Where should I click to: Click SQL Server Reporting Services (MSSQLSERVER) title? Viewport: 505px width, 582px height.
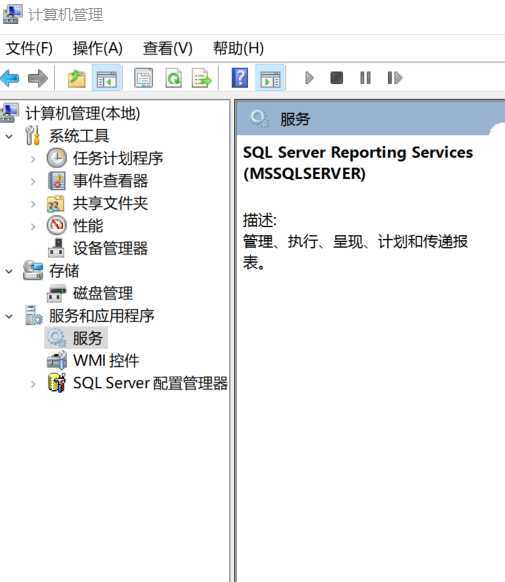click(358, 163)
